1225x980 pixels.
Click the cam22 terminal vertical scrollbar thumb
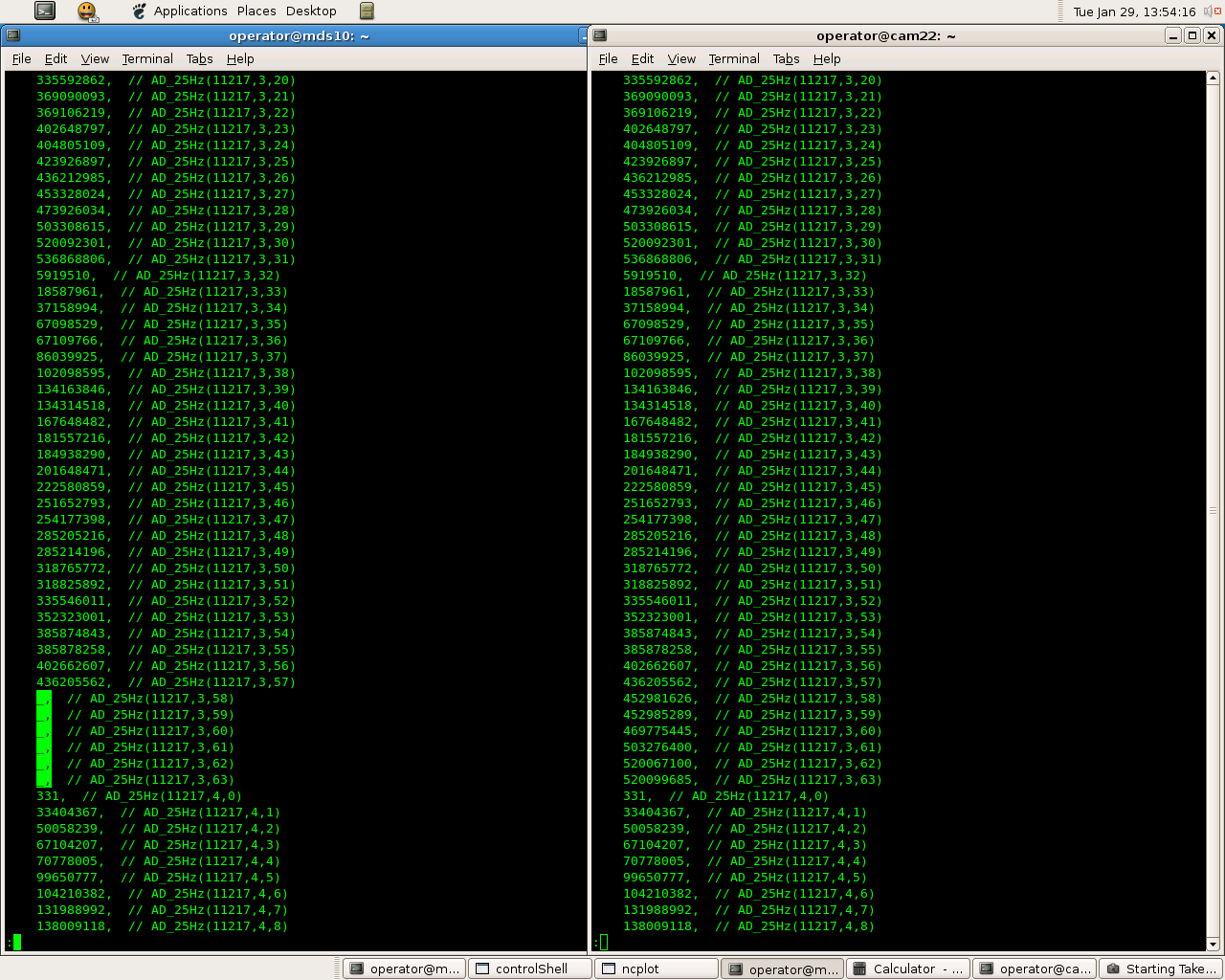point(1213,511)
